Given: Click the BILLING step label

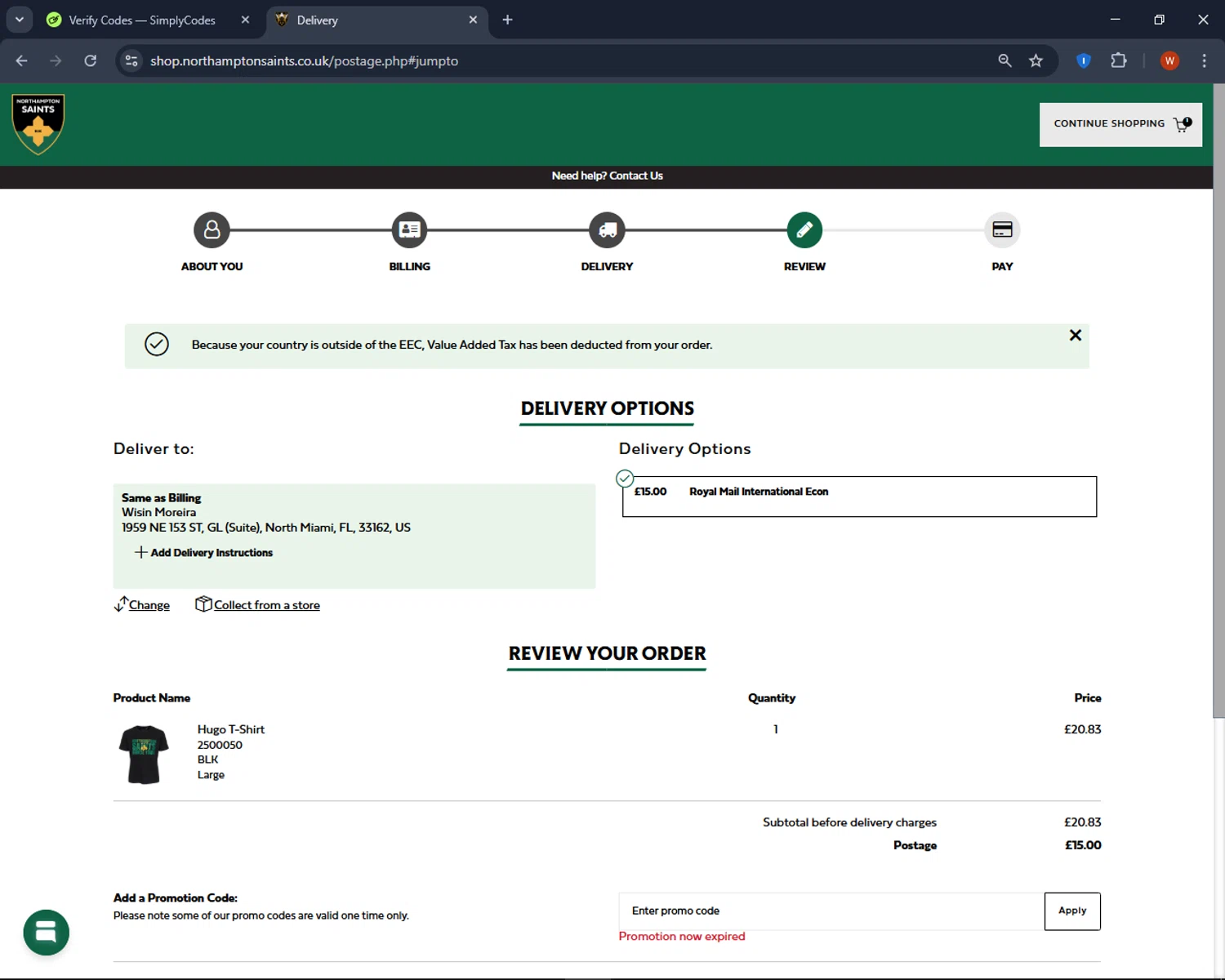Looking at the screenshot, I should [409, 266].
